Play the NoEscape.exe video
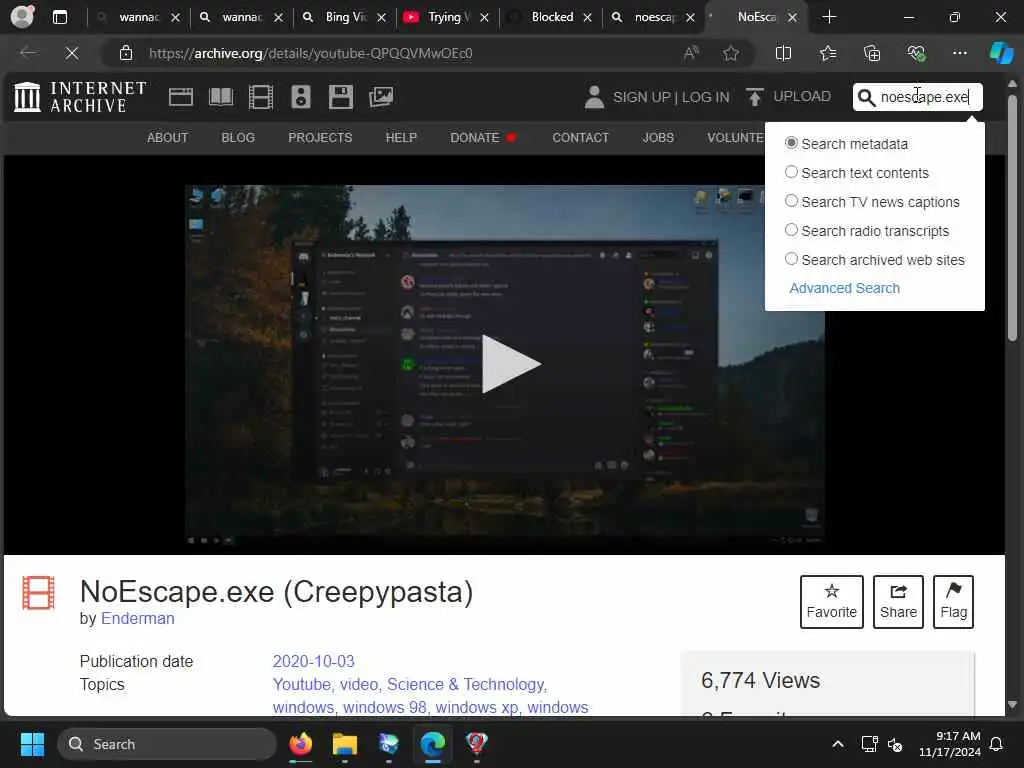The height and width of the screenshot is (768, 1024). (x=511, y=364)
